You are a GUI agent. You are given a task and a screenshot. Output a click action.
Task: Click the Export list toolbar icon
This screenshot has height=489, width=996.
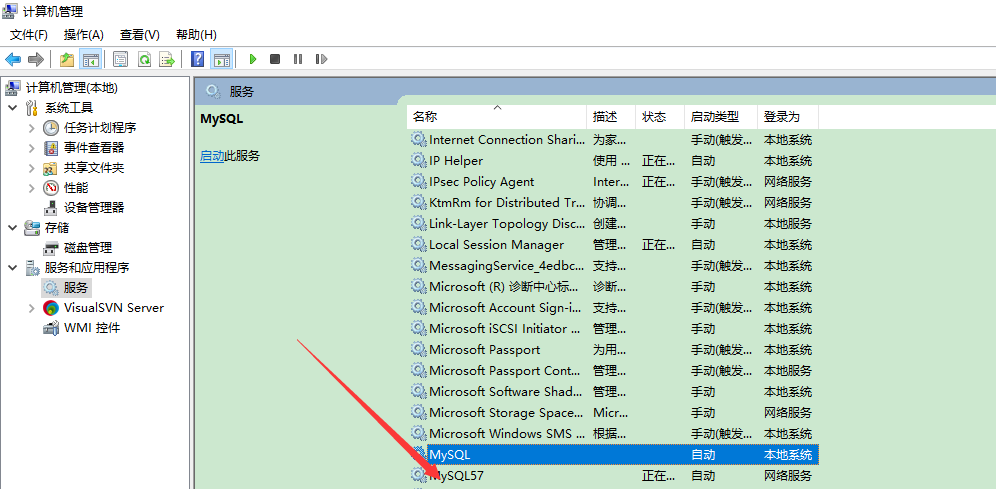click(x=167, y=59)
